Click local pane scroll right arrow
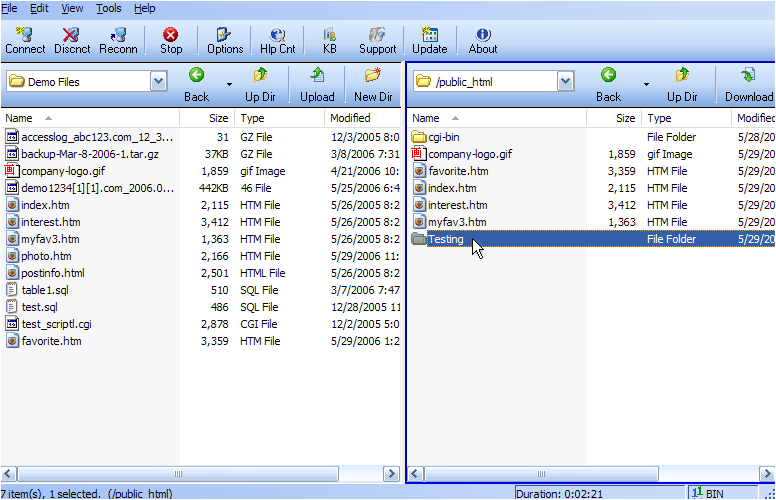The image size is (776, 500). click(391, 474)
